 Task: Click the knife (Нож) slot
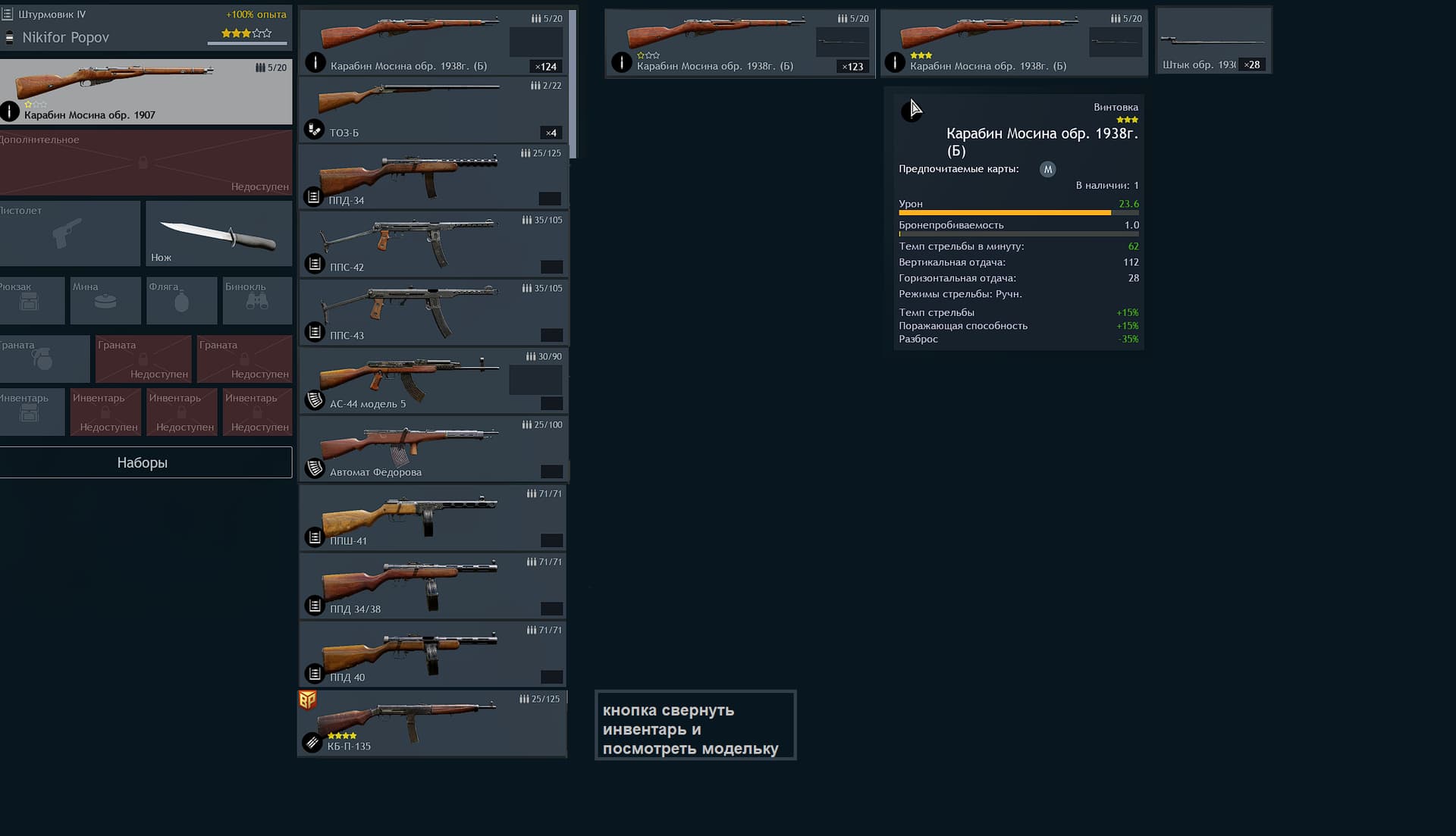218,233
